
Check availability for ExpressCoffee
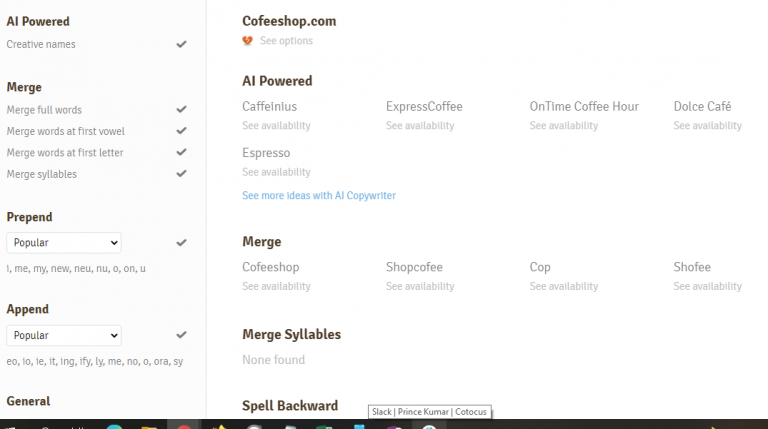[x=420, y=125]
